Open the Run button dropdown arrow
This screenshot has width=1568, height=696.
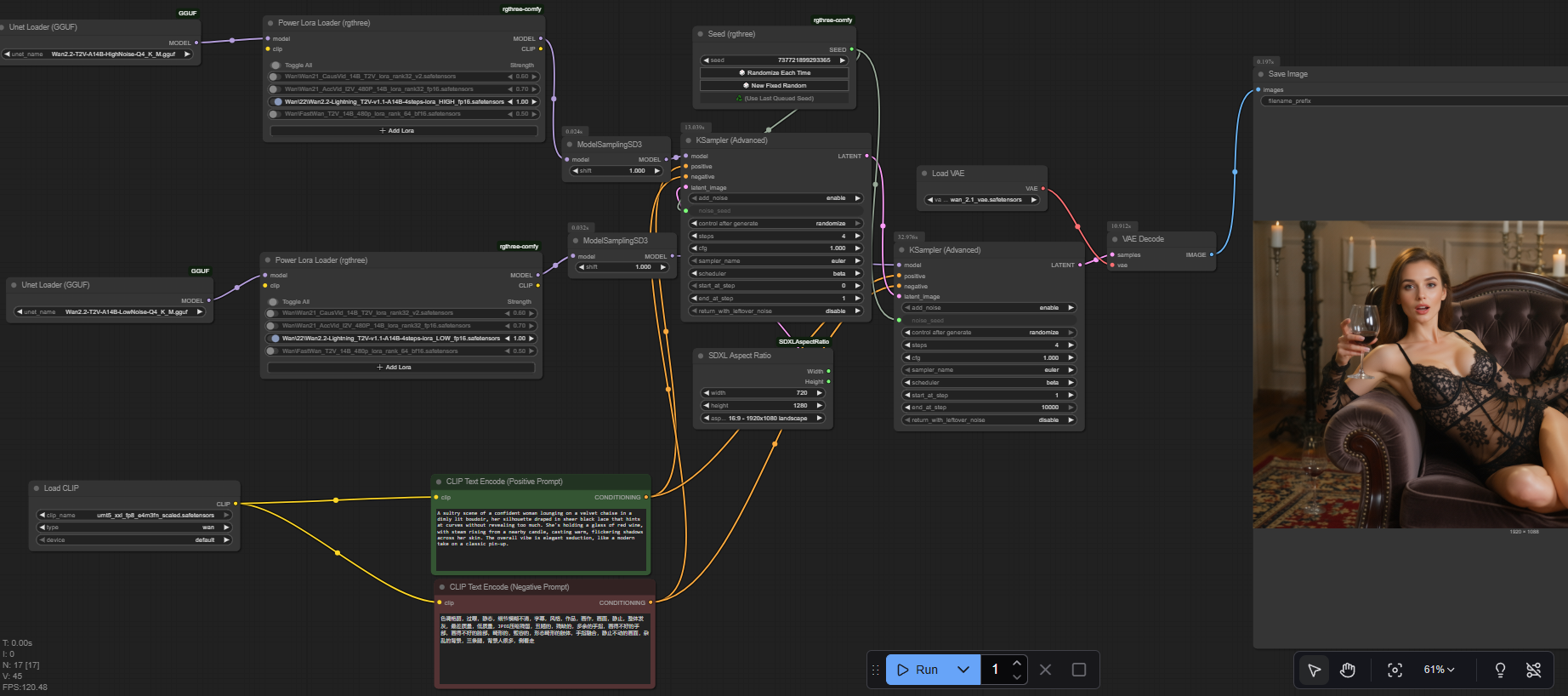point(963,670)
